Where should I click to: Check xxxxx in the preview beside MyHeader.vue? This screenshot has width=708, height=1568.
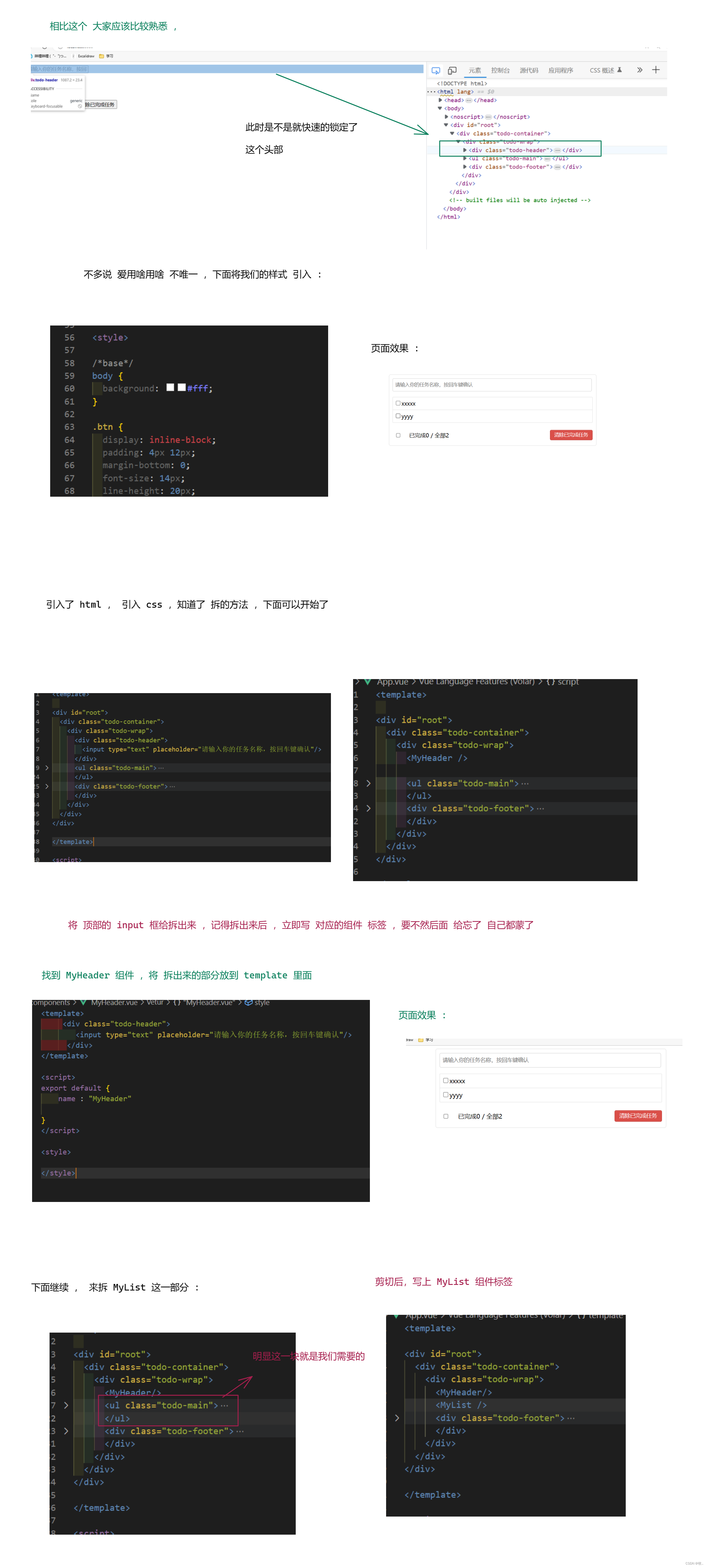[446, 1081]
